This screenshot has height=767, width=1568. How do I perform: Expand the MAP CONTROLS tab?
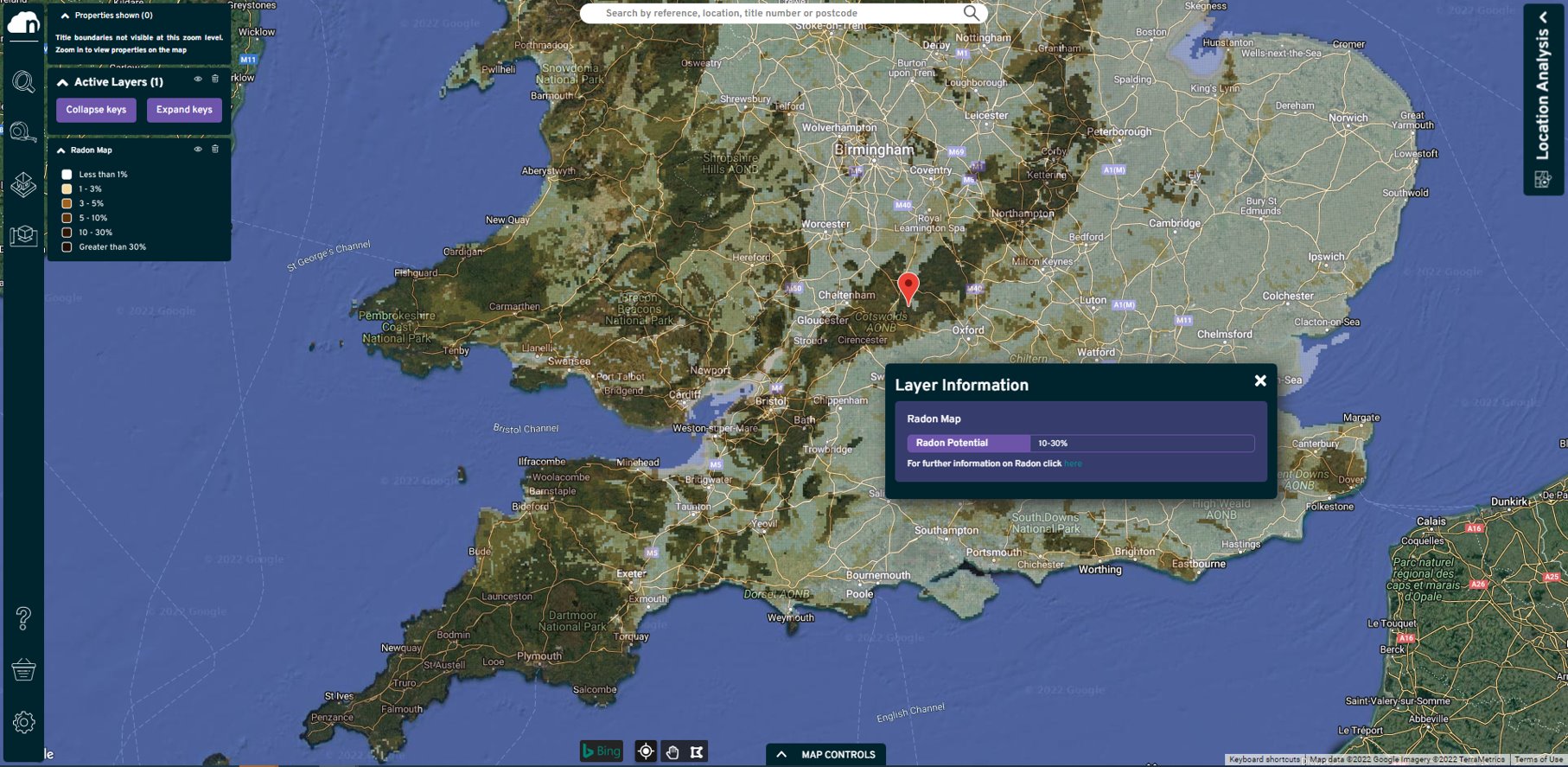point(825,754)
